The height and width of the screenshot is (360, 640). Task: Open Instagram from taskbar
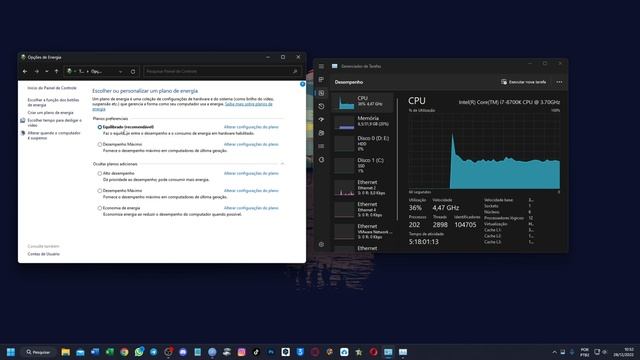pos(242,352)
